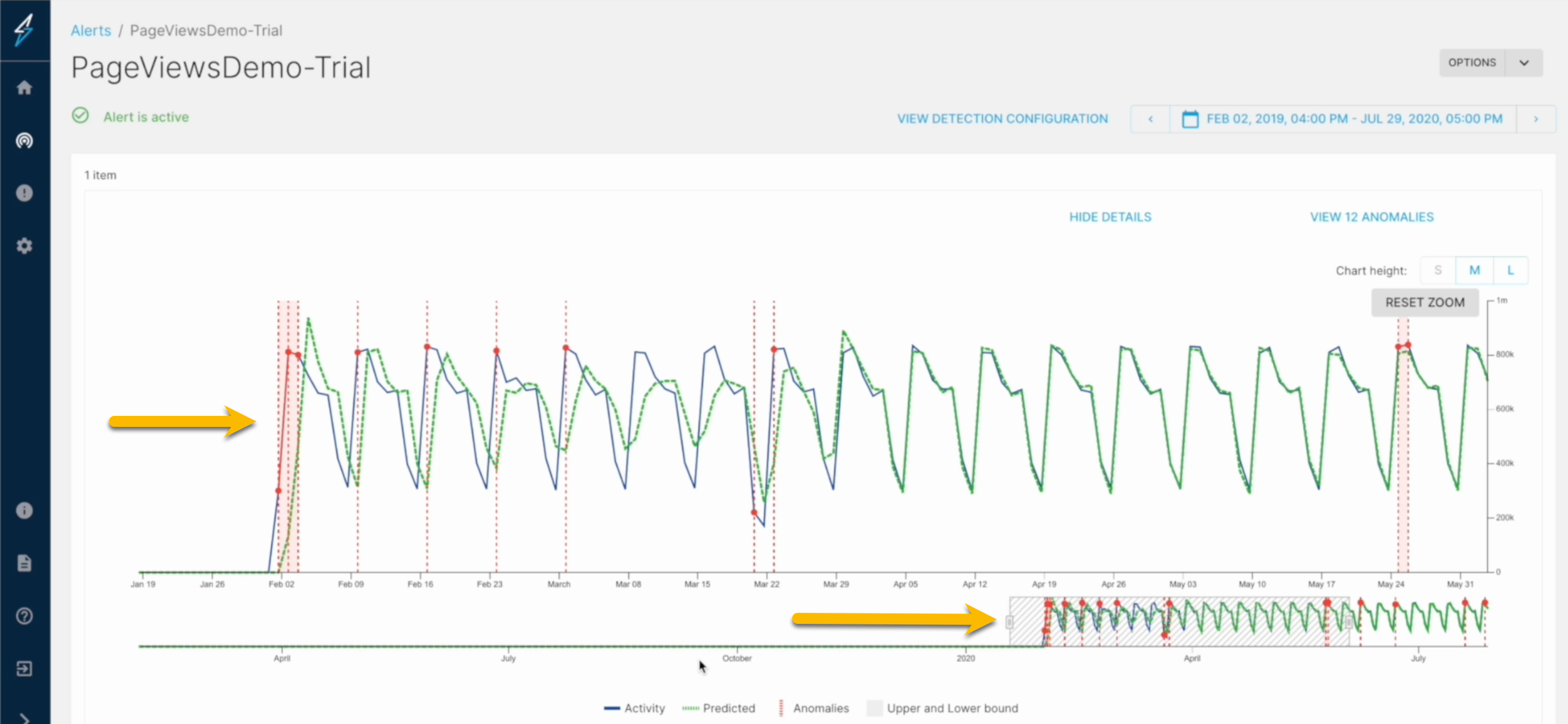Toggle Upper and Lower bound legend
This screenshot has height=724, width=1568.
pos(942,708)
